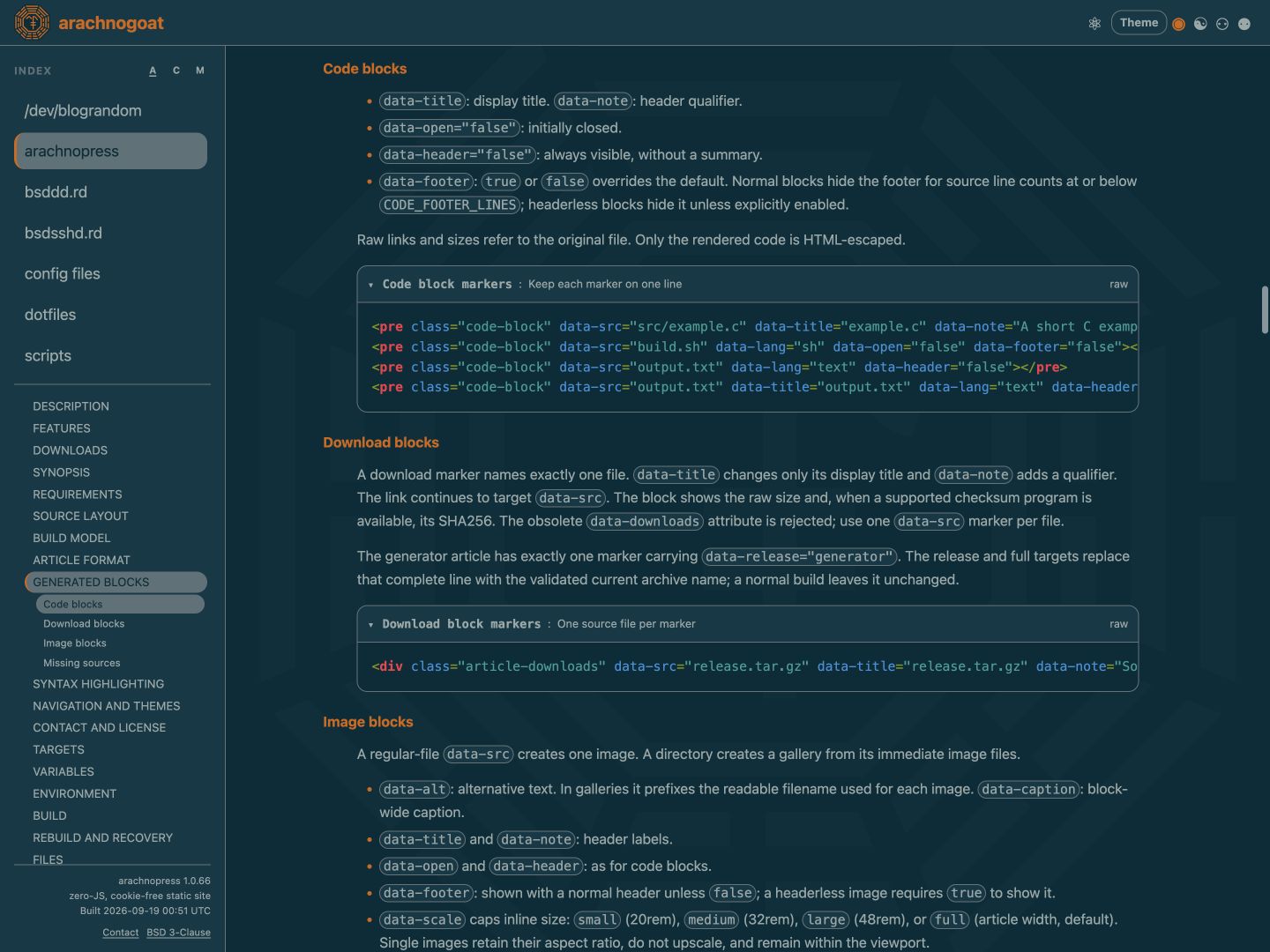This screenshot has height=952, width=1270.
Task: Click the build.sh pre code line
Action: click(x=754, y=346)
